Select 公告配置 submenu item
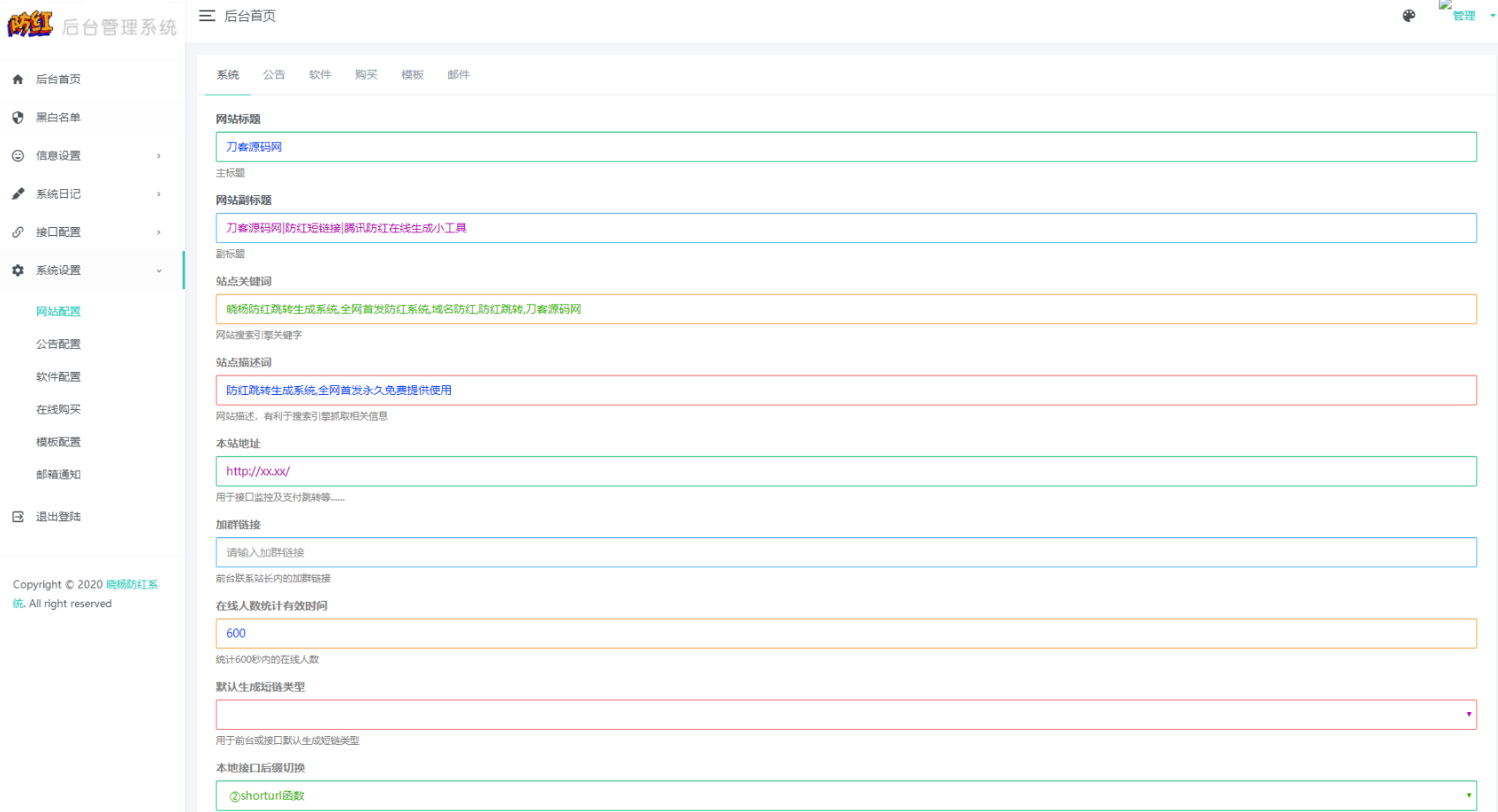The image size is (1498, 812). [58, 345]
